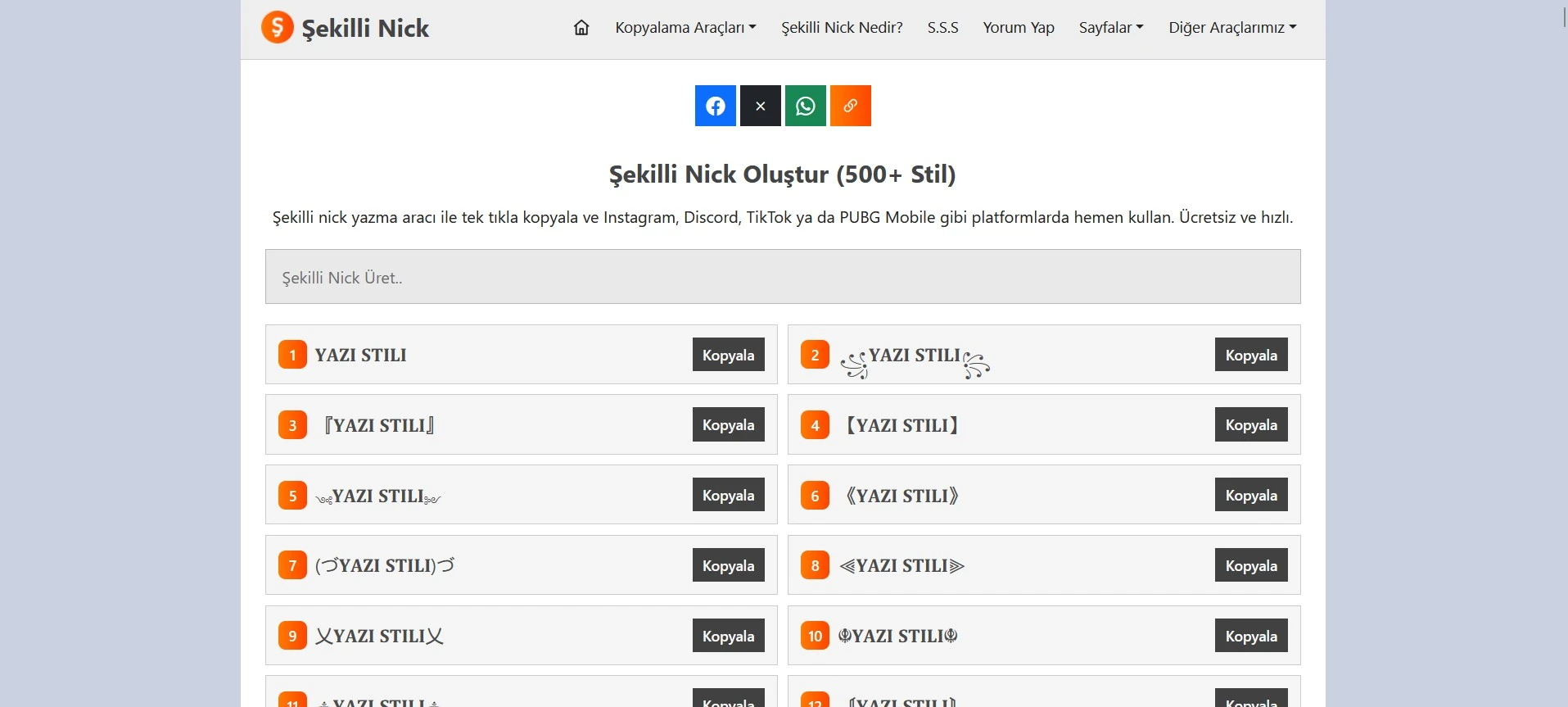Focus the Şekilli Nick Üret input field
Viewport: 1568px width, 707px height.
(782, 277)
